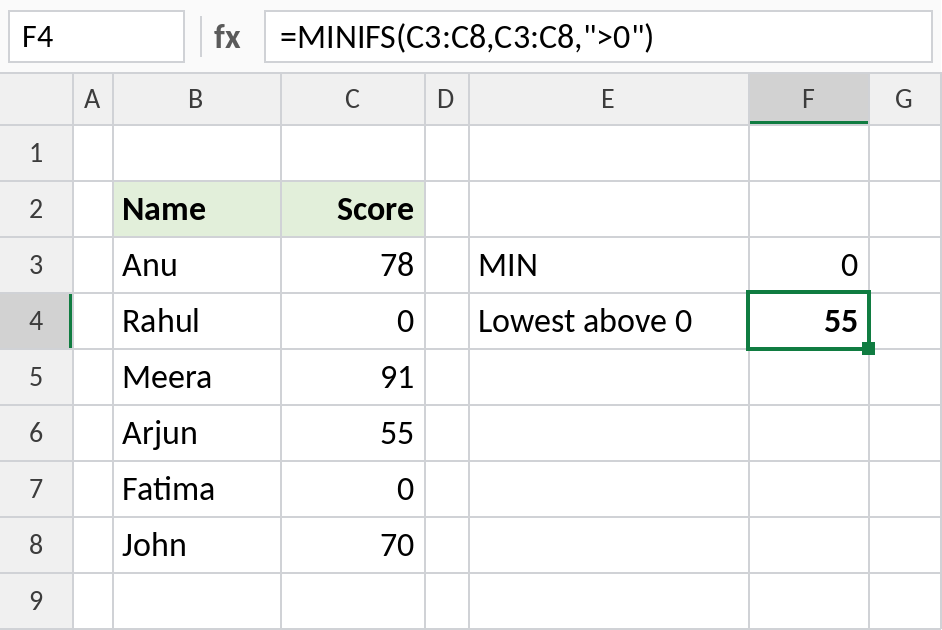Click the Name header cell
Screen dimensions: 942x630
coord(196,209)
